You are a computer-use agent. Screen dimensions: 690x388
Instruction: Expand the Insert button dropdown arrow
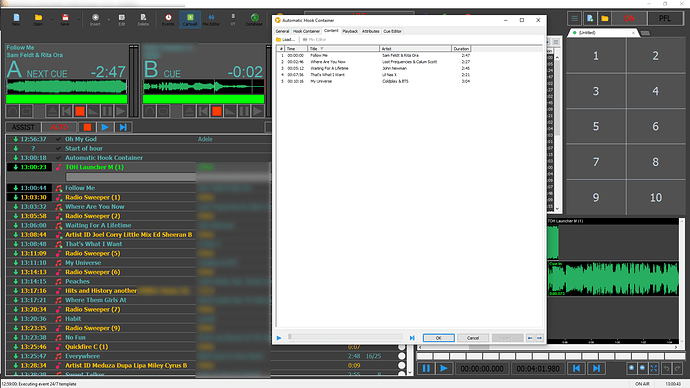click(108, 19)
